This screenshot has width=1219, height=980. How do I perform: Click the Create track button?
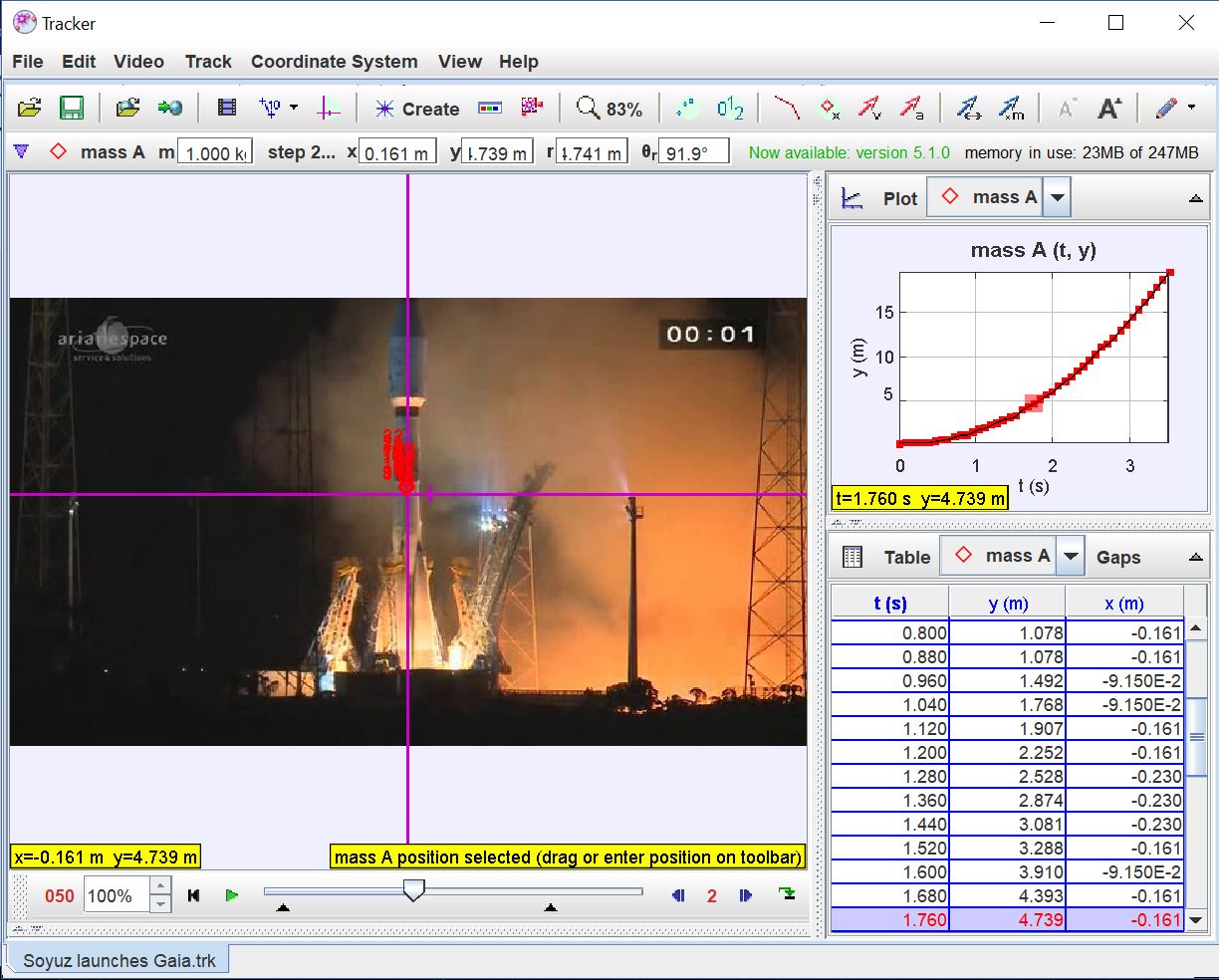(x=417, y=109)
